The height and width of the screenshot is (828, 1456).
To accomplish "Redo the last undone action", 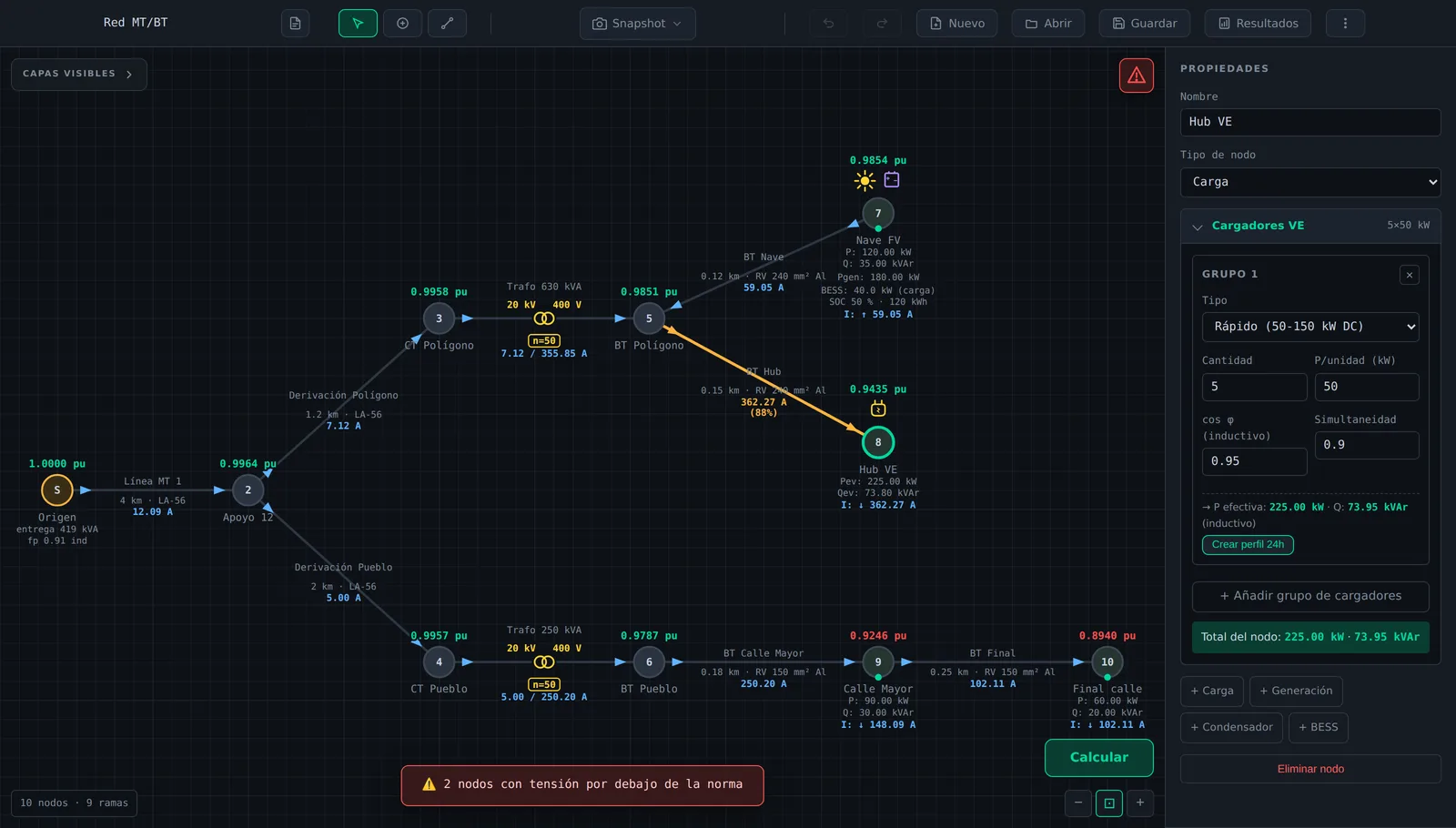I will point(882,24).
